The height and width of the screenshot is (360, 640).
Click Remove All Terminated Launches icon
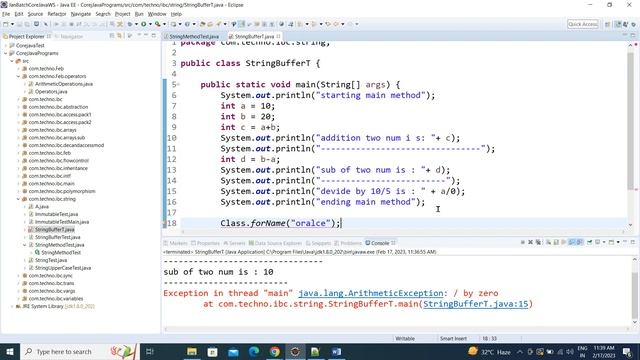click(538, 242)
